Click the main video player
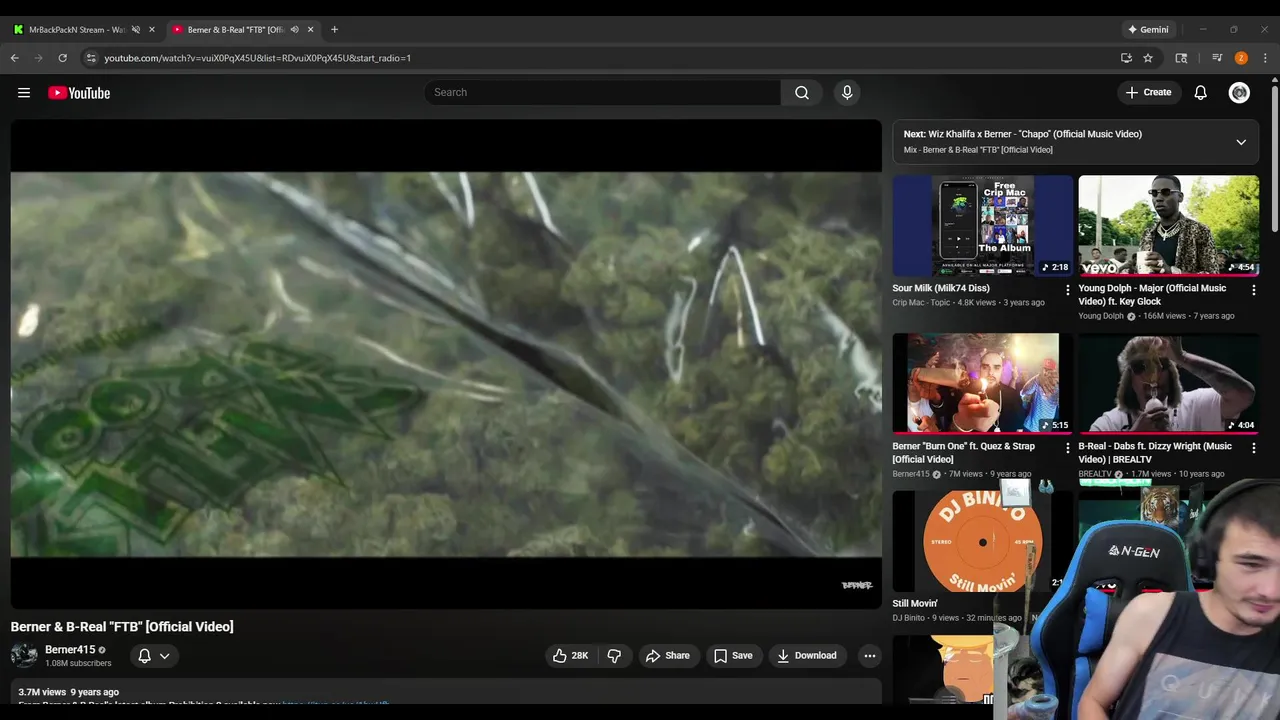Viewport: 1280px width, 720px height. [446, 364]
